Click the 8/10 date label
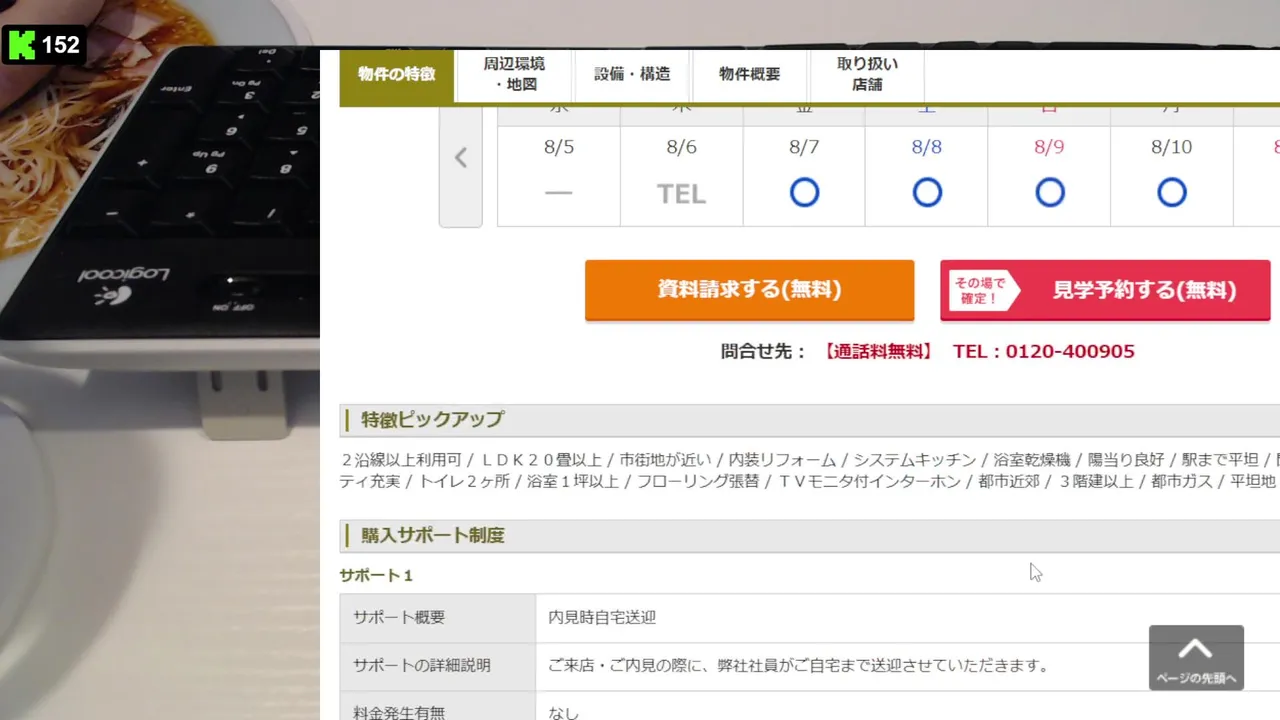Screen dimensions: 1280x720 (1172, 147)
